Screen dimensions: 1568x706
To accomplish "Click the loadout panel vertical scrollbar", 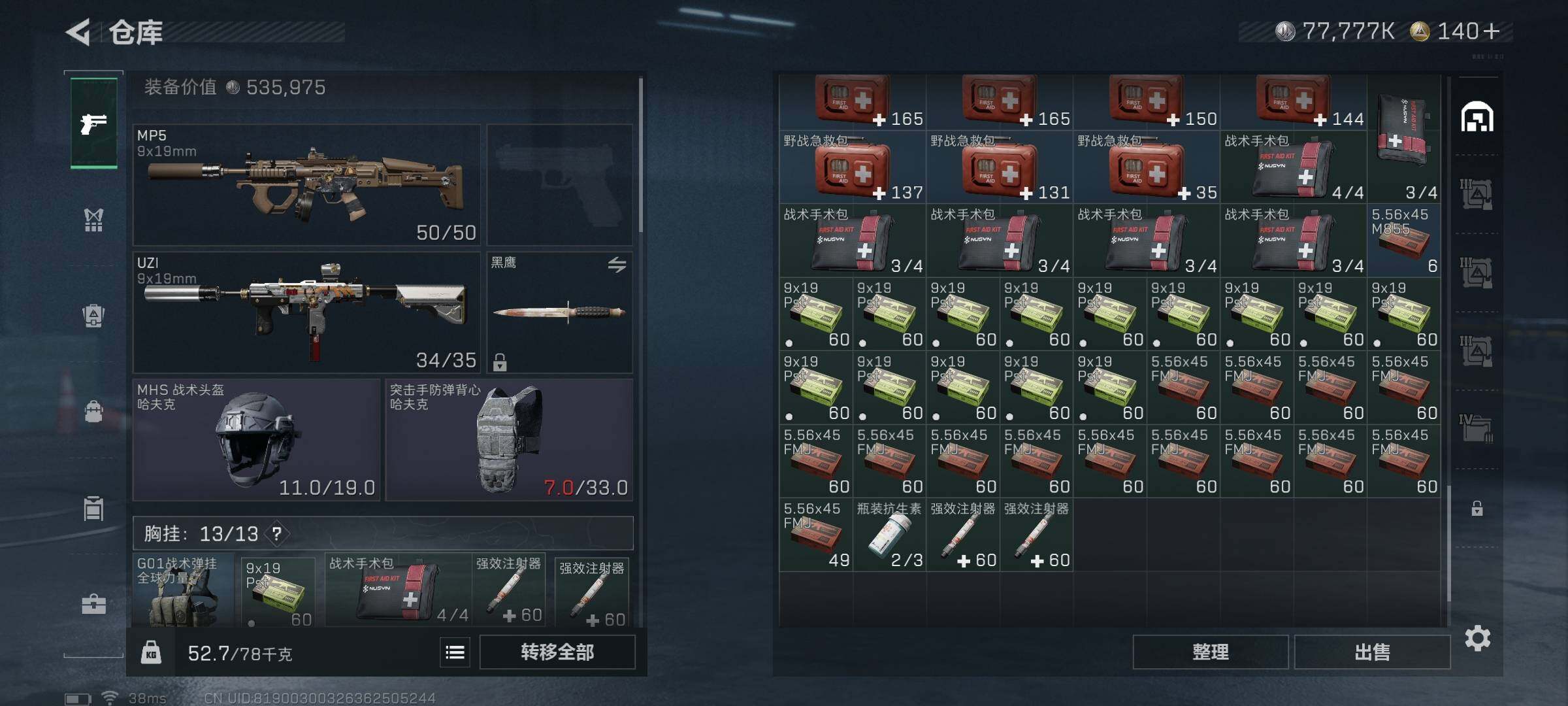I will point(641,155).
